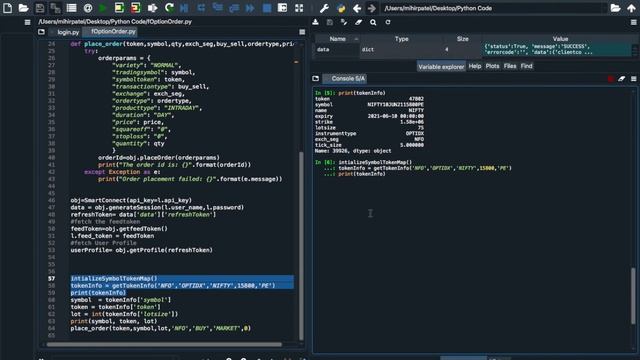Go forward with the right arrow

pos(371,8)
